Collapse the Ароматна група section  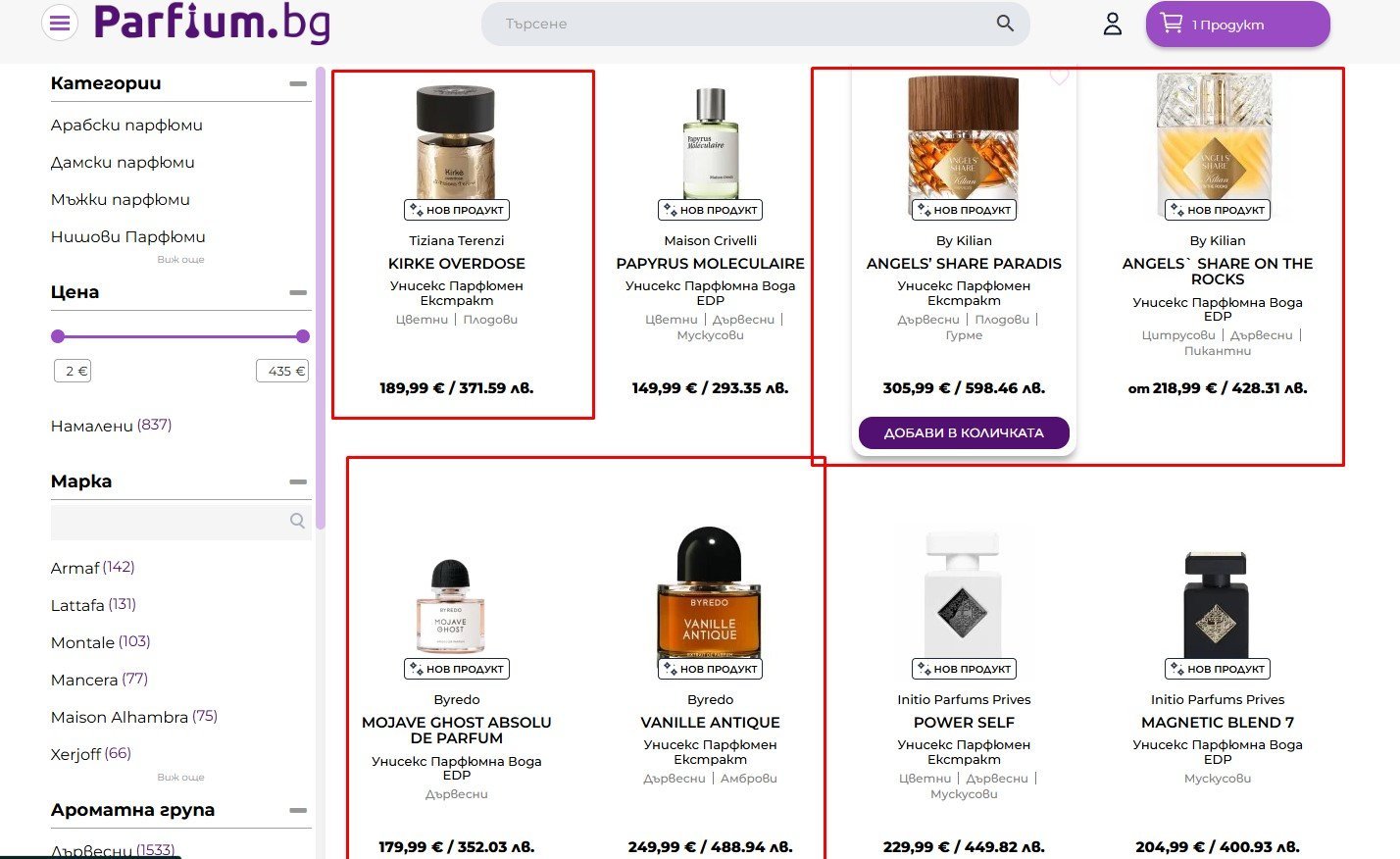298,810
